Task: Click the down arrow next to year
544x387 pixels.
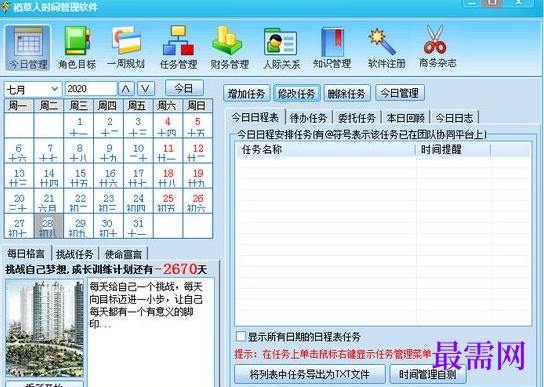Action: click(146, 89)
